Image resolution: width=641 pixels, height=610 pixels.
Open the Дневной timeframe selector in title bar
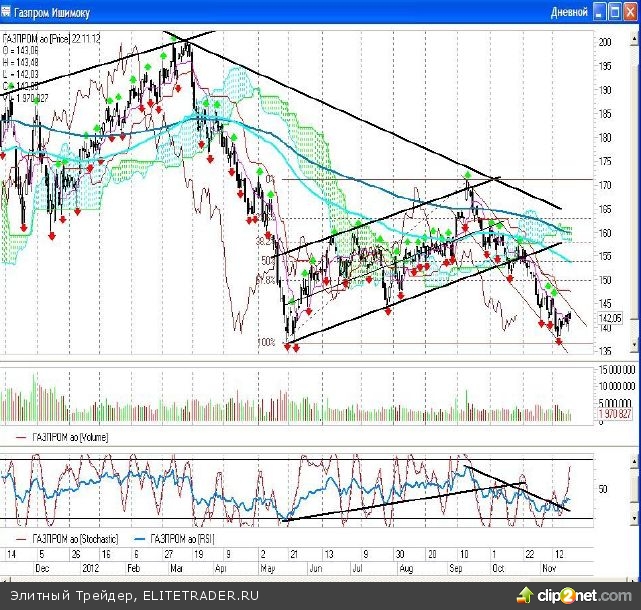coord(568,12)
